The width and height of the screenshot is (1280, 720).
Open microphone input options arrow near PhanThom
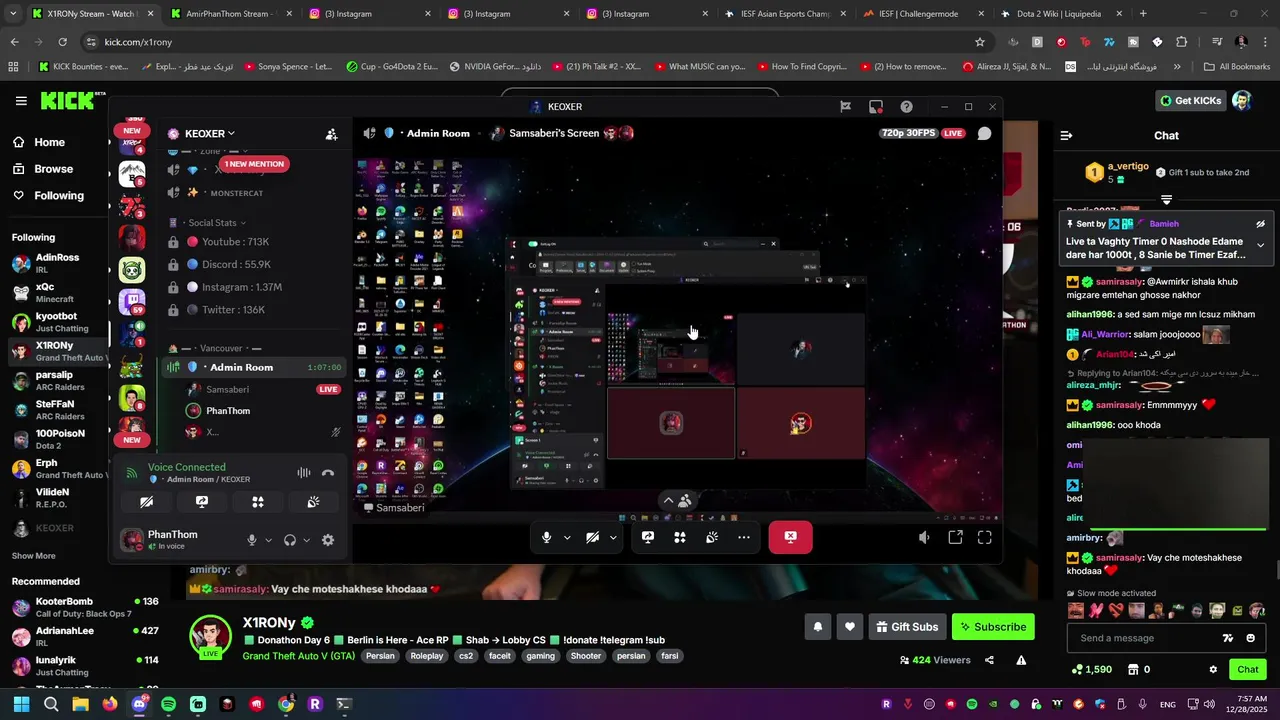point(268,540)
